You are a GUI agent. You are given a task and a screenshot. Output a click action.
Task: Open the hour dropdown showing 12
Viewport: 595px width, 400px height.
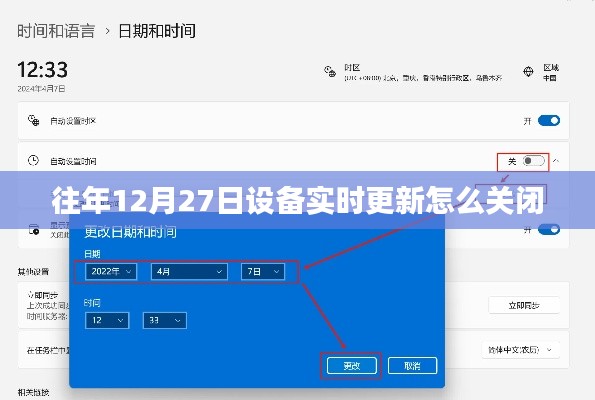click(x=107, y=320)
